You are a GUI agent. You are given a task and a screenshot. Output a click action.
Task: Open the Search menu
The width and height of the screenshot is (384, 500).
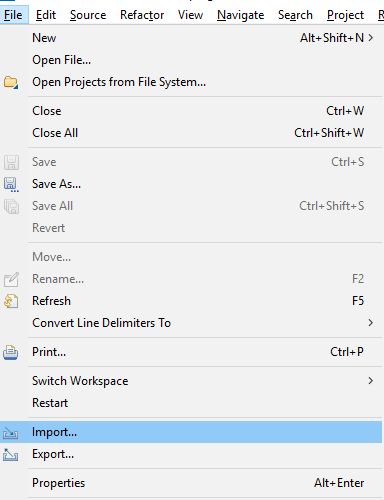coord(295,15)
